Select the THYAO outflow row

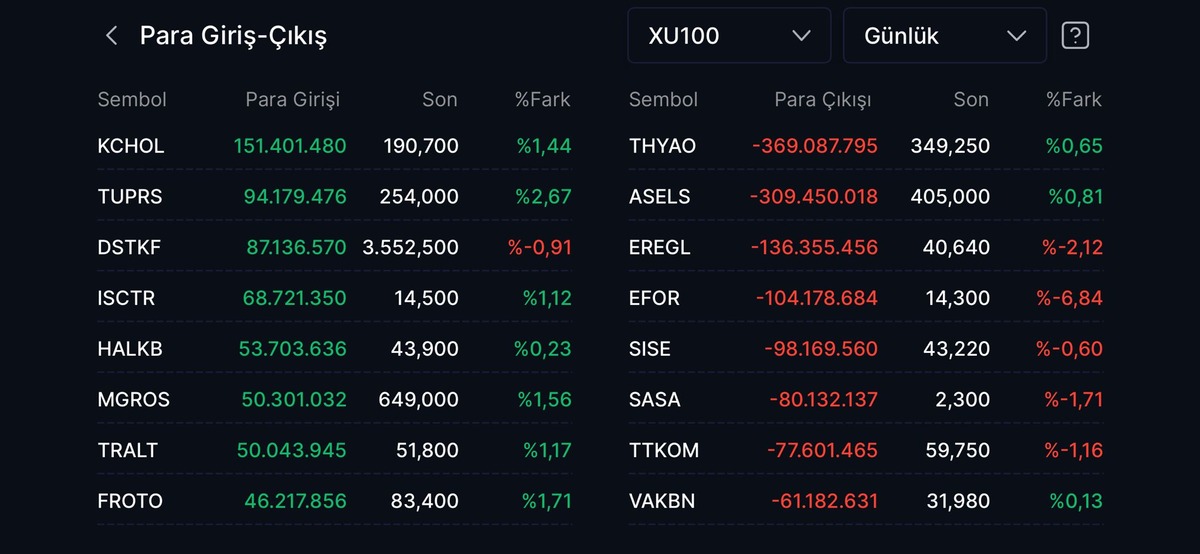866,146
